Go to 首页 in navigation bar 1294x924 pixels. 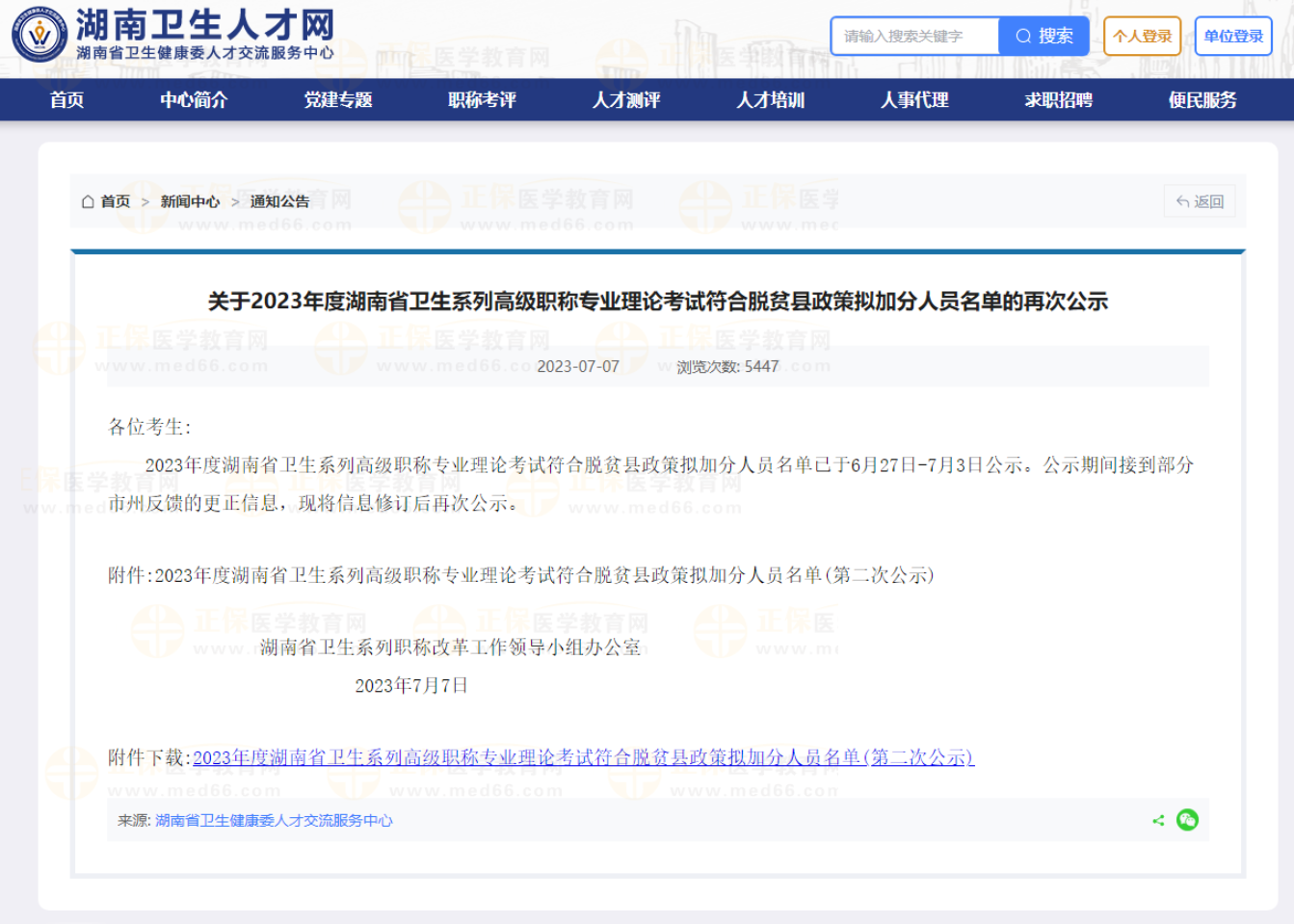[66, 99]
